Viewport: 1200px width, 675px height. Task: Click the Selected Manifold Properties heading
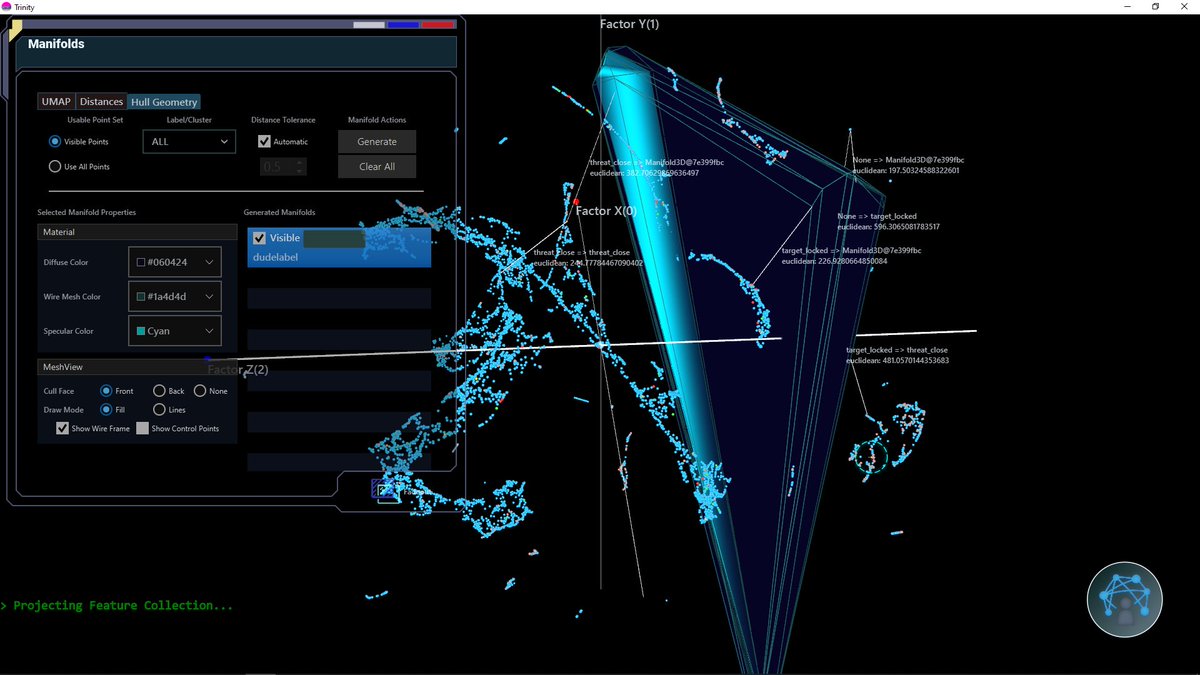pos(87,213)
